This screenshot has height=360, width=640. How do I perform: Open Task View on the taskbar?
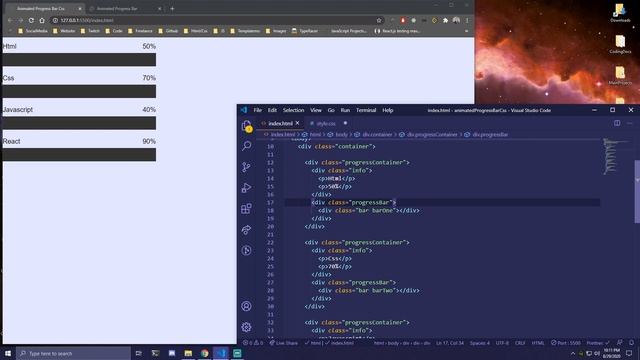point(138,353)
